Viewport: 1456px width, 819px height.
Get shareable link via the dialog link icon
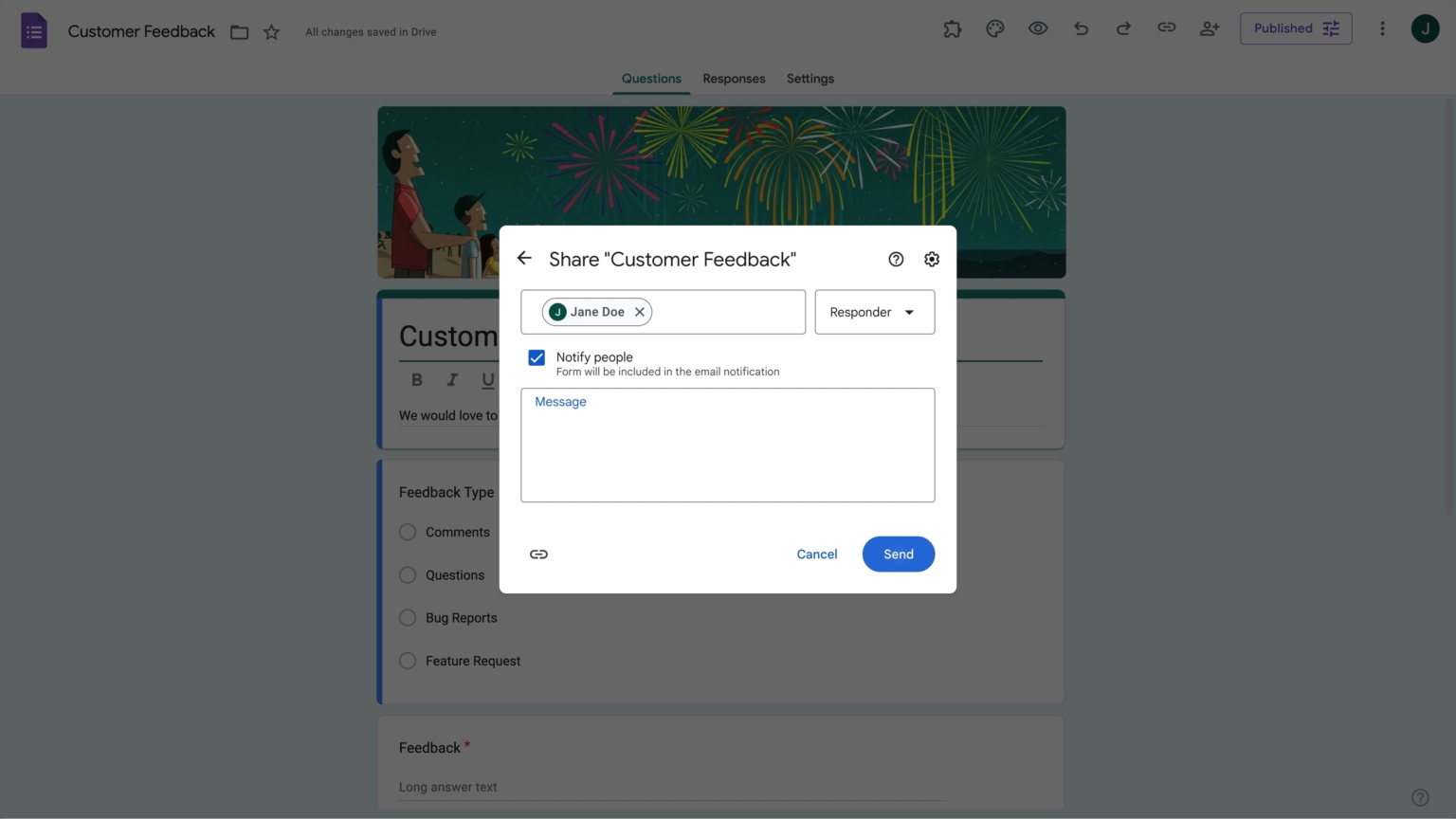538,554
